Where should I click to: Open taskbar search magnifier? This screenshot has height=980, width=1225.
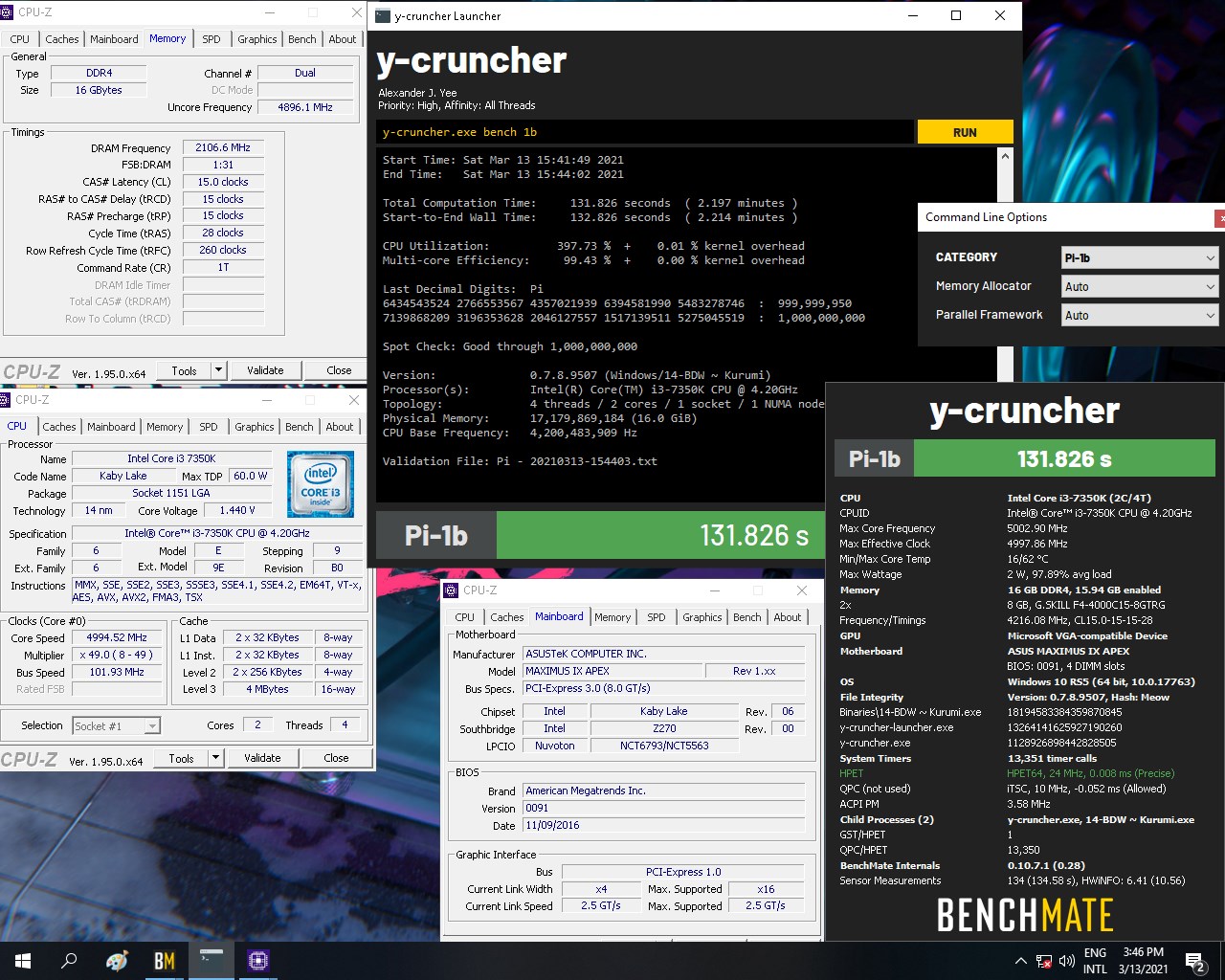[x=69, y=960]
